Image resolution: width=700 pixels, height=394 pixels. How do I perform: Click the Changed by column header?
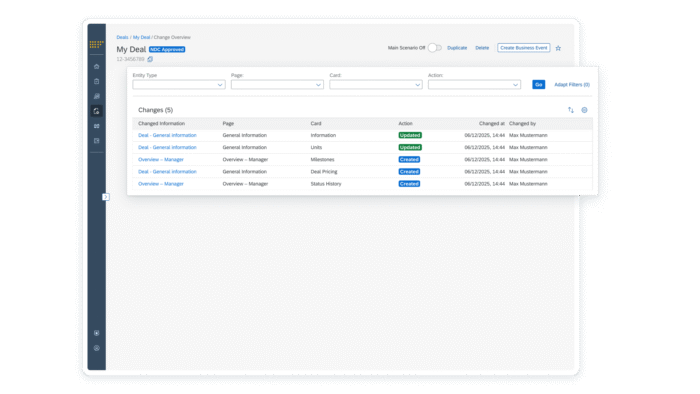pyautogui.click(x=522, y=124)
